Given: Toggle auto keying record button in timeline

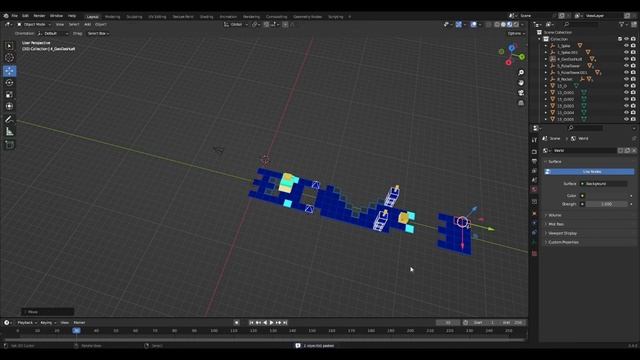Looking at the screenshot, I should [236, 323].
